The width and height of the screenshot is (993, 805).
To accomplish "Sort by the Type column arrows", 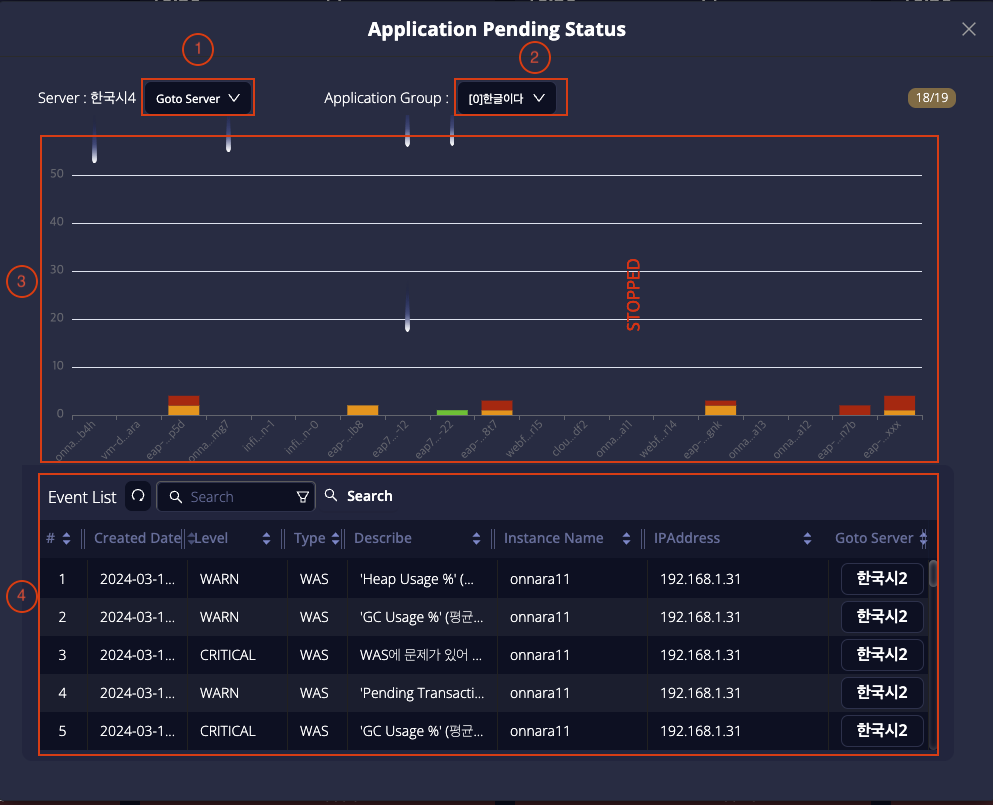I will point(334,539).
